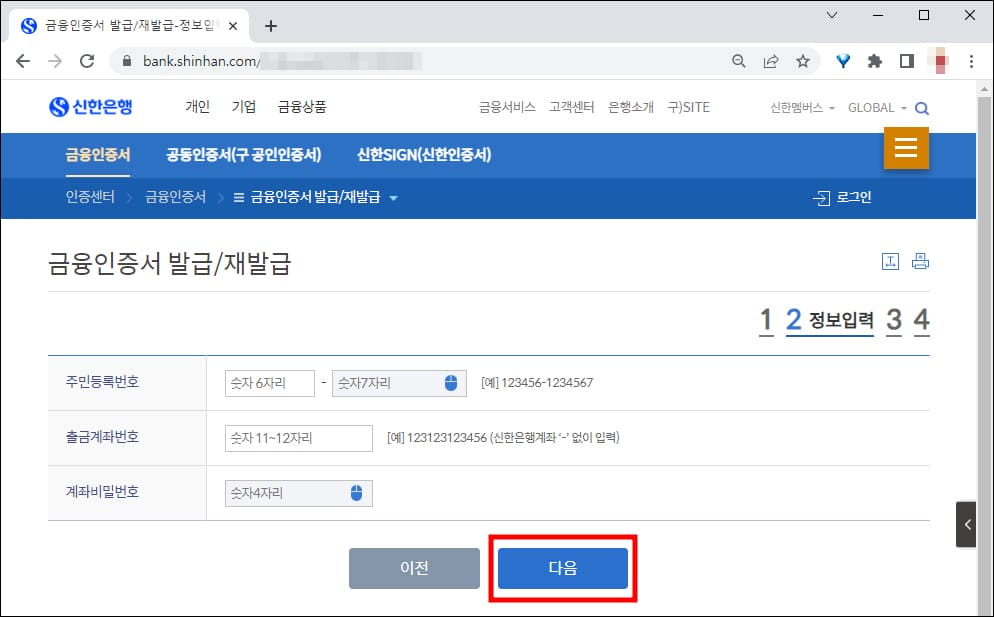Click the Shinhan Bank logo
Image resolution: width=994 pixels, height=617 pixels.
pos(92,107)
